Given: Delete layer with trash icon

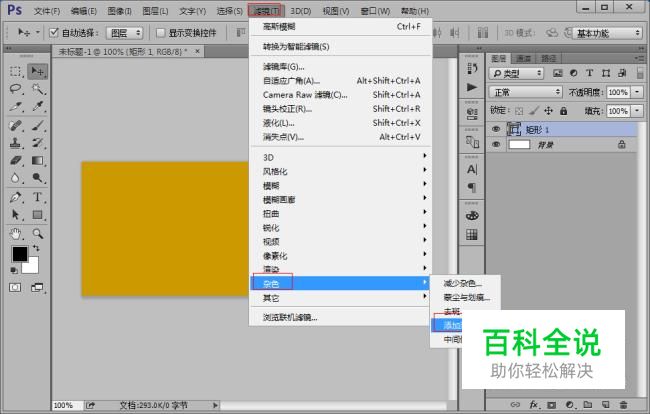Looking at the screenshot, I should (x=623, y=404).
